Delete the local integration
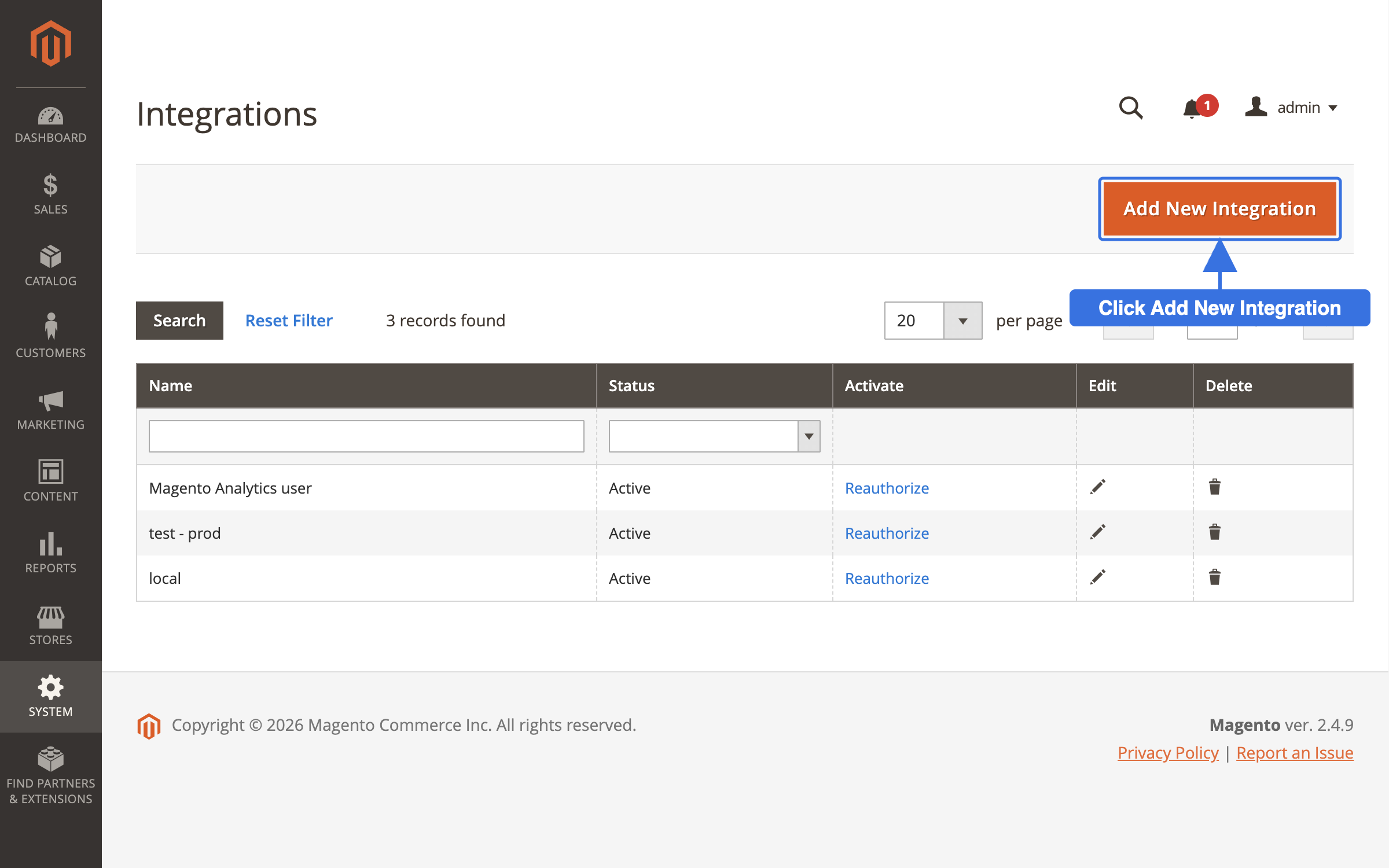 click(1215, 578)
